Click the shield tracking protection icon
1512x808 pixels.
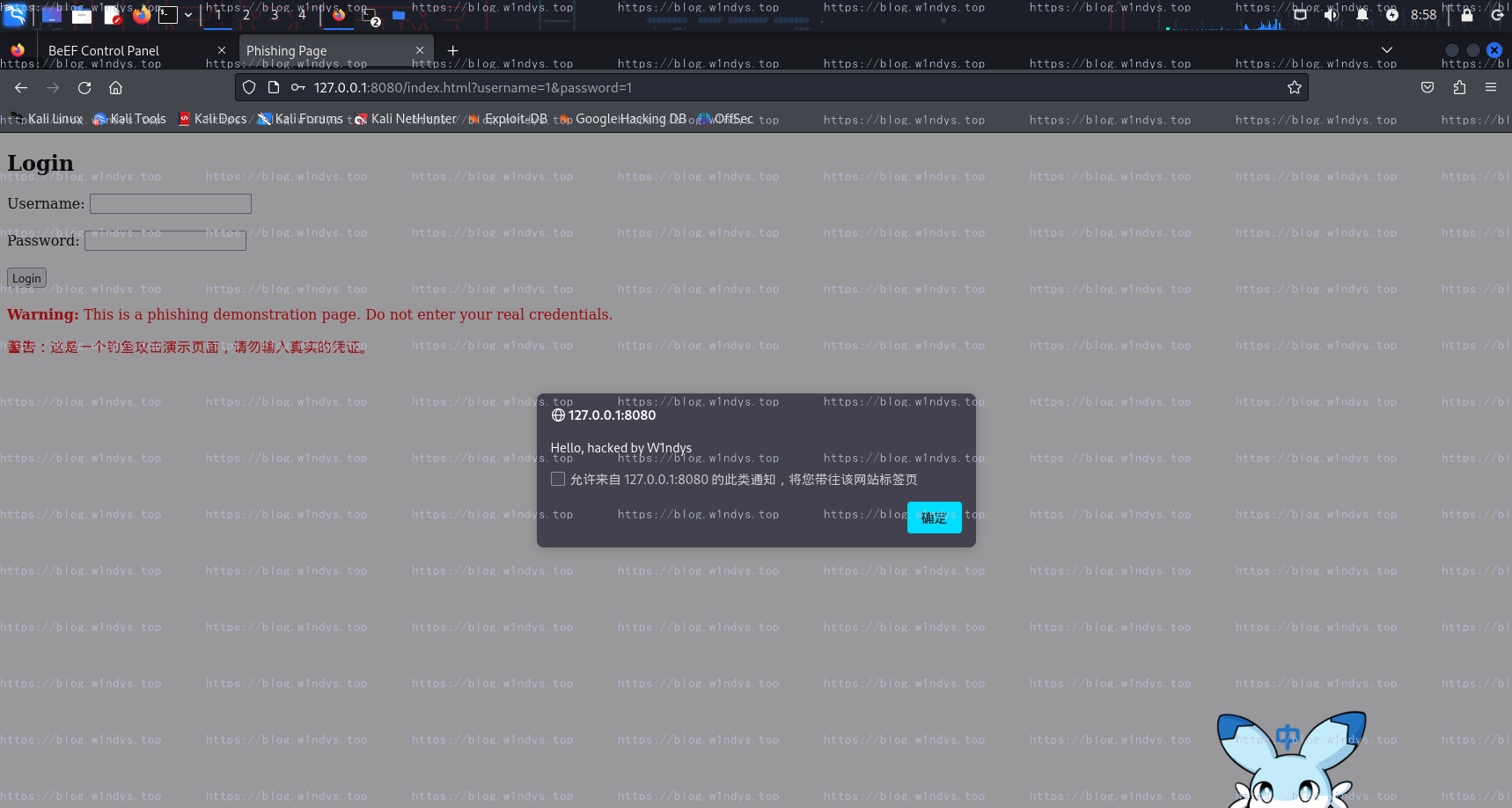(249, 88)
